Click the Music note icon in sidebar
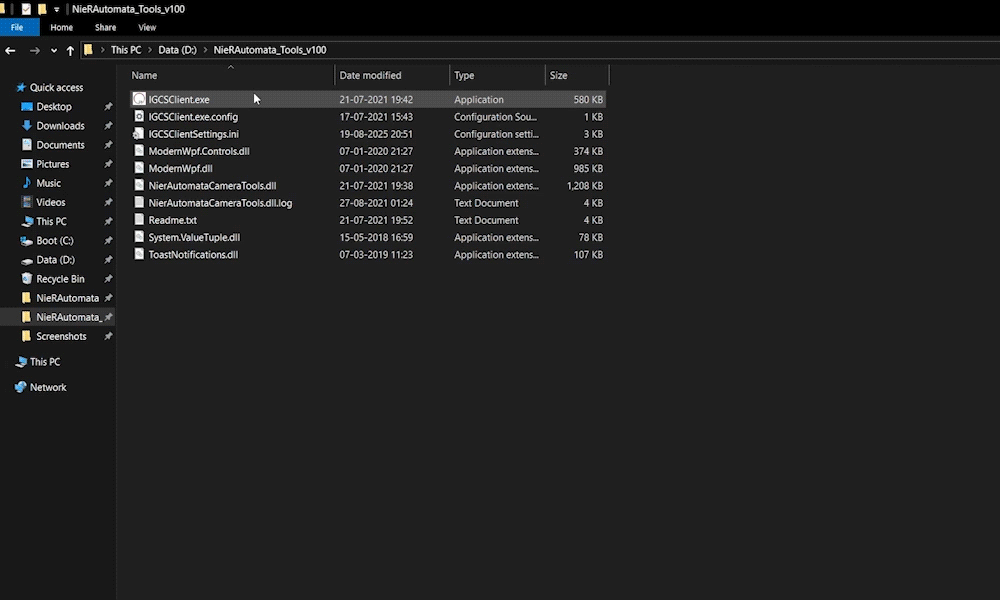The image size is (1000, 600). pyautogui.click(x=27, y=183)
